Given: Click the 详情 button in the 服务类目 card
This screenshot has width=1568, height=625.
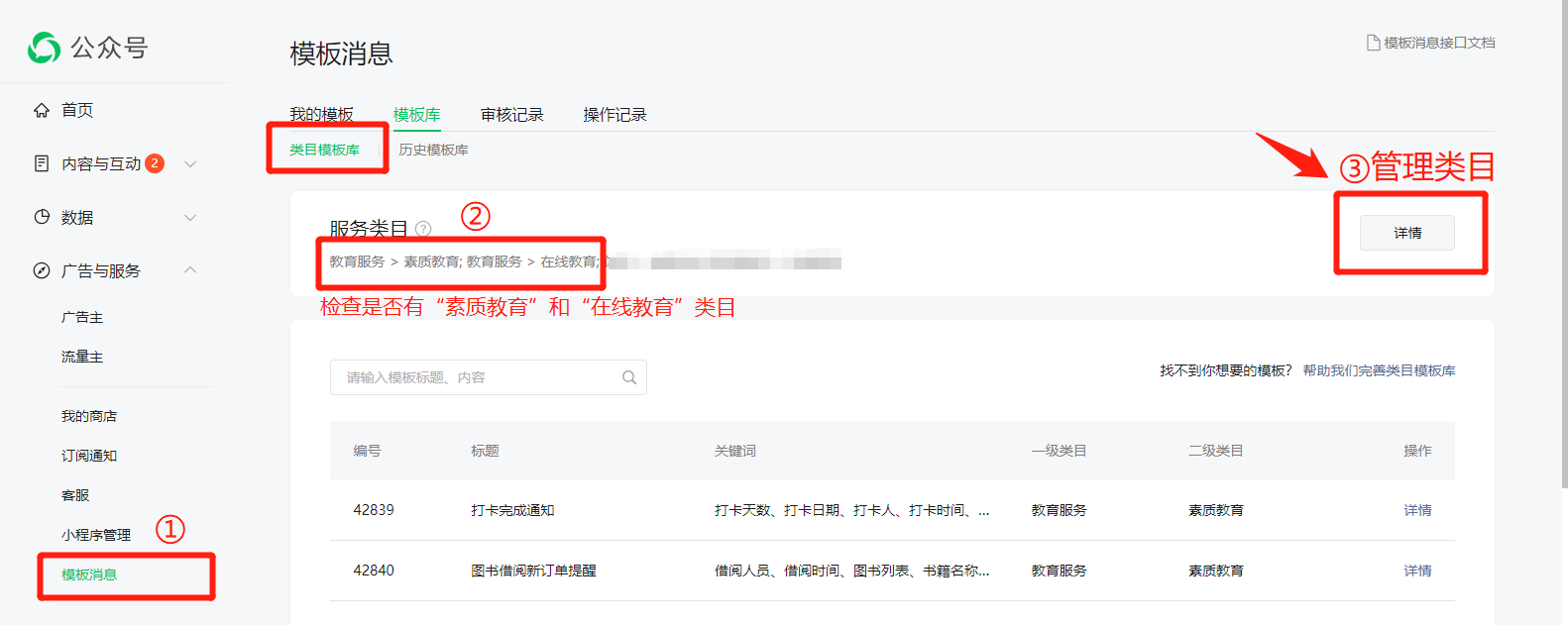Looking at the screenshot, I should [1407, 233].
